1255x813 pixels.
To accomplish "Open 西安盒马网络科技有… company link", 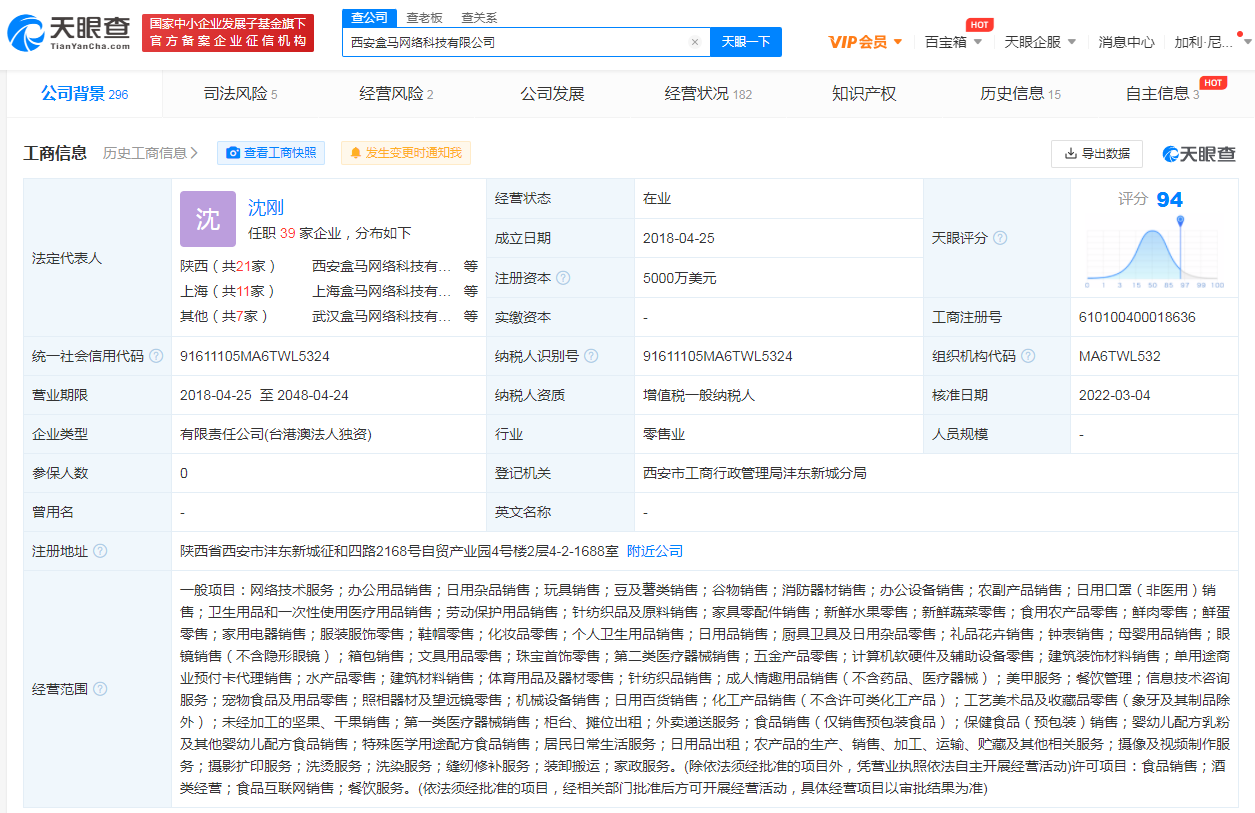I will (382, 267).
